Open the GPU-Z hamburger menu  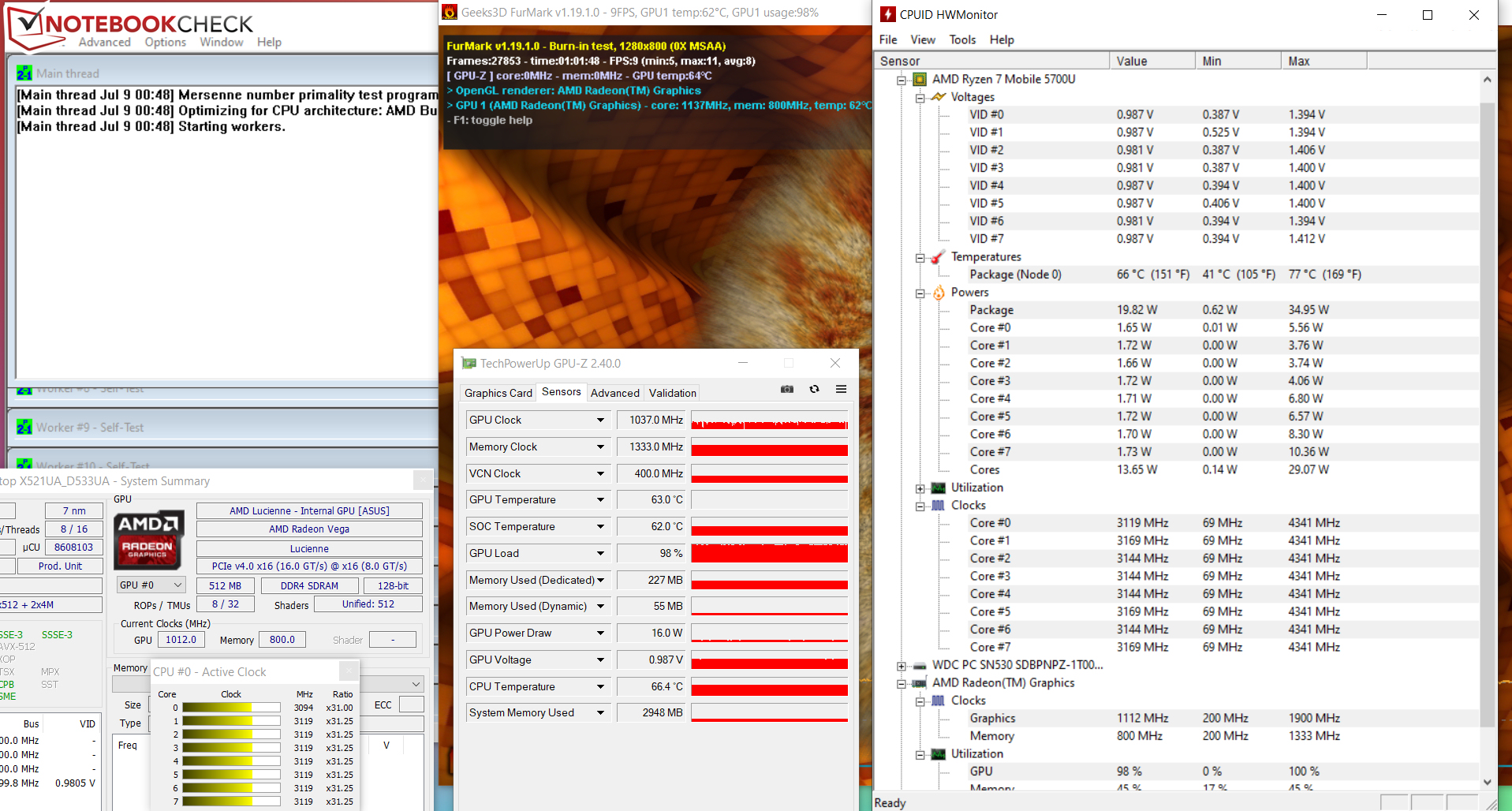[x=841, y=389]
